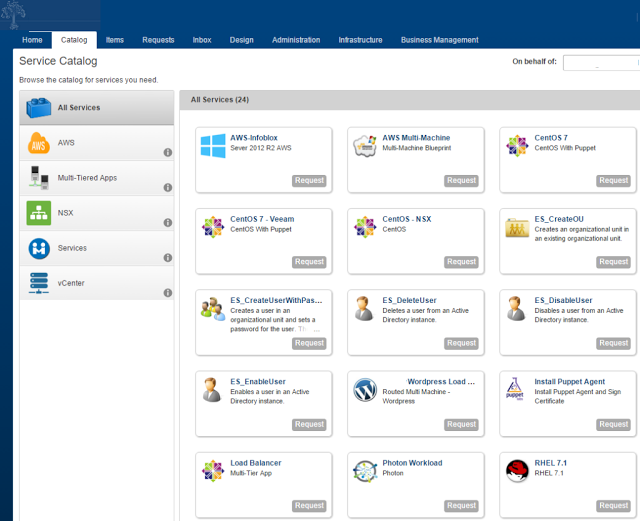Request the ES_CreateOU workflow

[x=613, y=262]
